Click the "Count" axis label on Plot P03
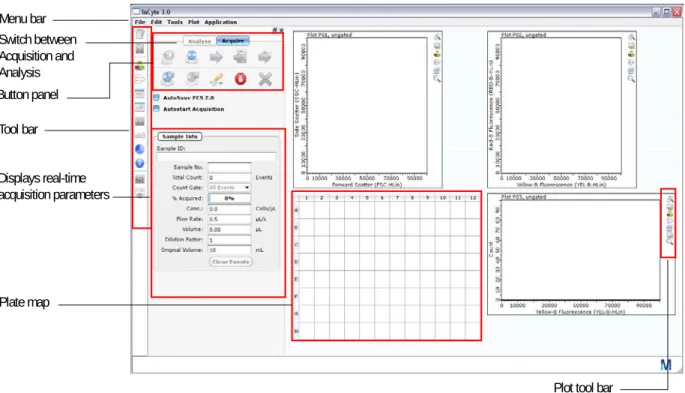 click(x=491, y=250)
